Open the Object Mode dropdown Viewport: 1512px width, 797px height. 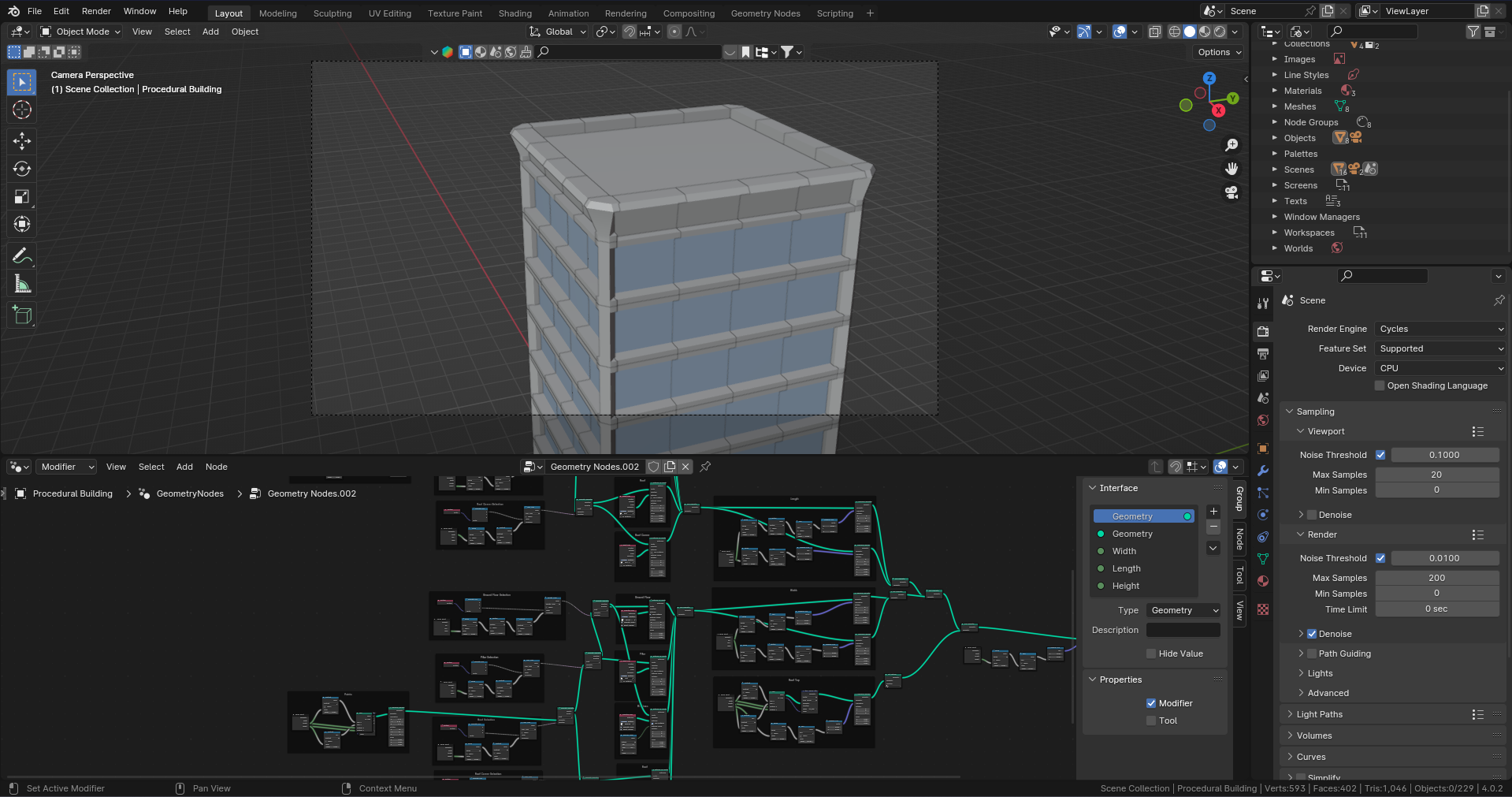pos(79,32)
